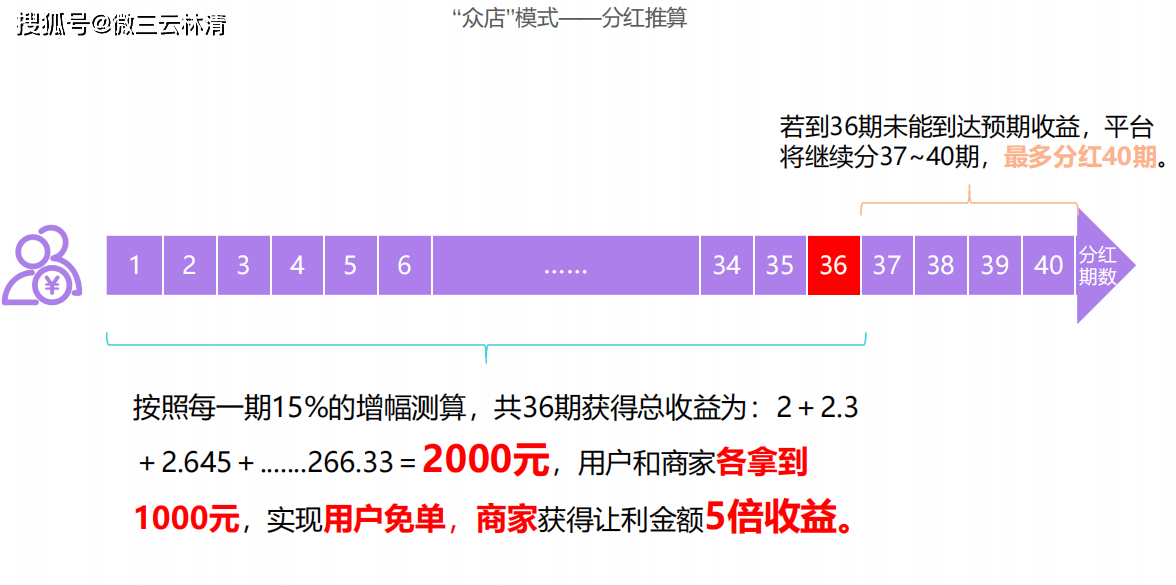The image size is (1176, 585).
Task: Select the red period 36 box
Action: [833, 265]
